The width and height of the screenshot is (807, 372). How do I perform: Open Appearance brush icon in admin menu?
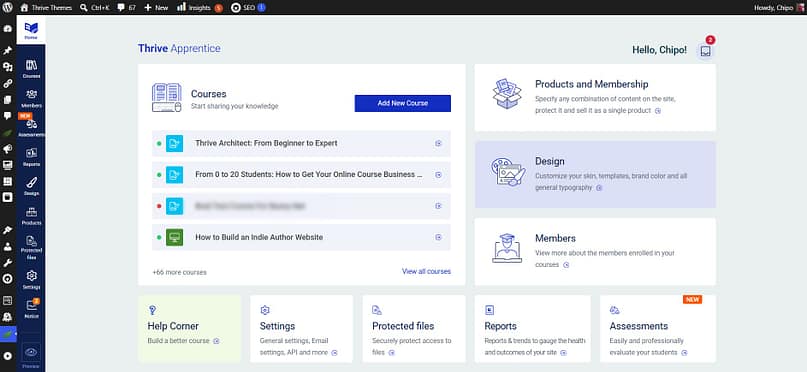pos(8,230)
